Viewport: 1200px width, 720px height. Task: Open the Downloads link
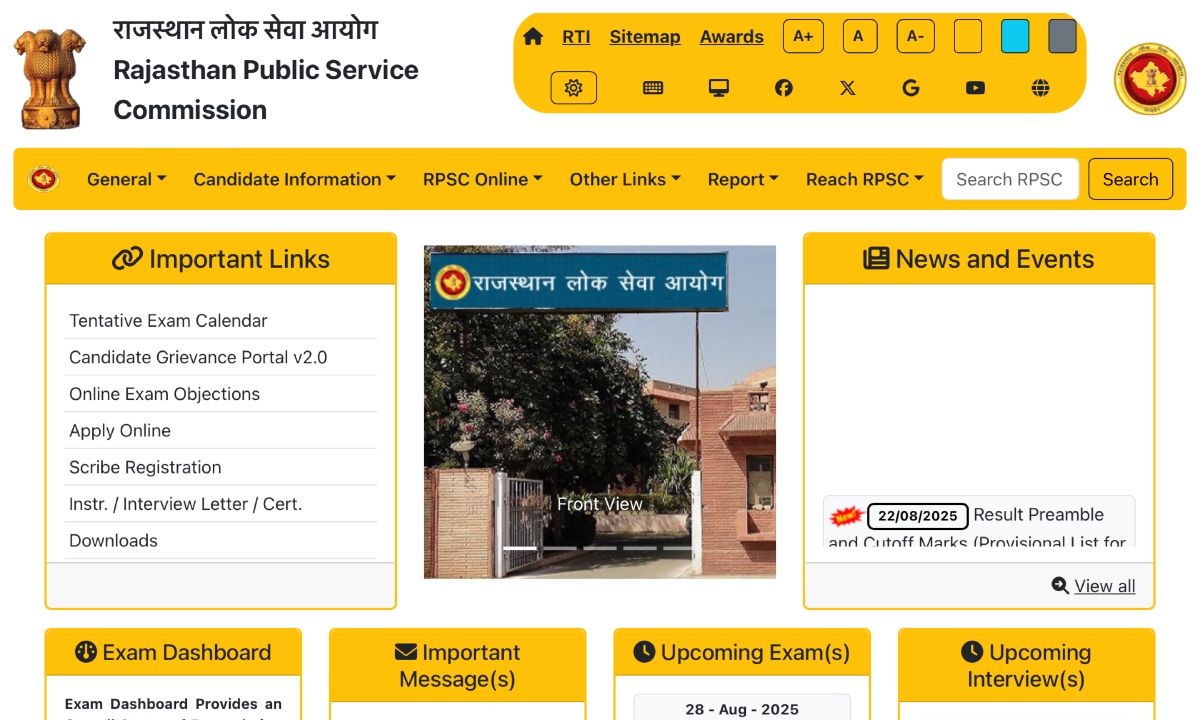pyautogui.click(x=113, y=541)
